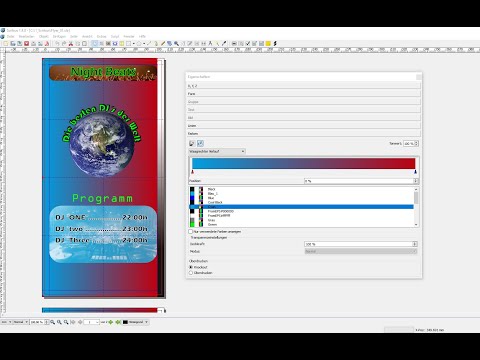
Task: Select the Zoom magnifier tool in the toolbar
Action: coord(176,43)
